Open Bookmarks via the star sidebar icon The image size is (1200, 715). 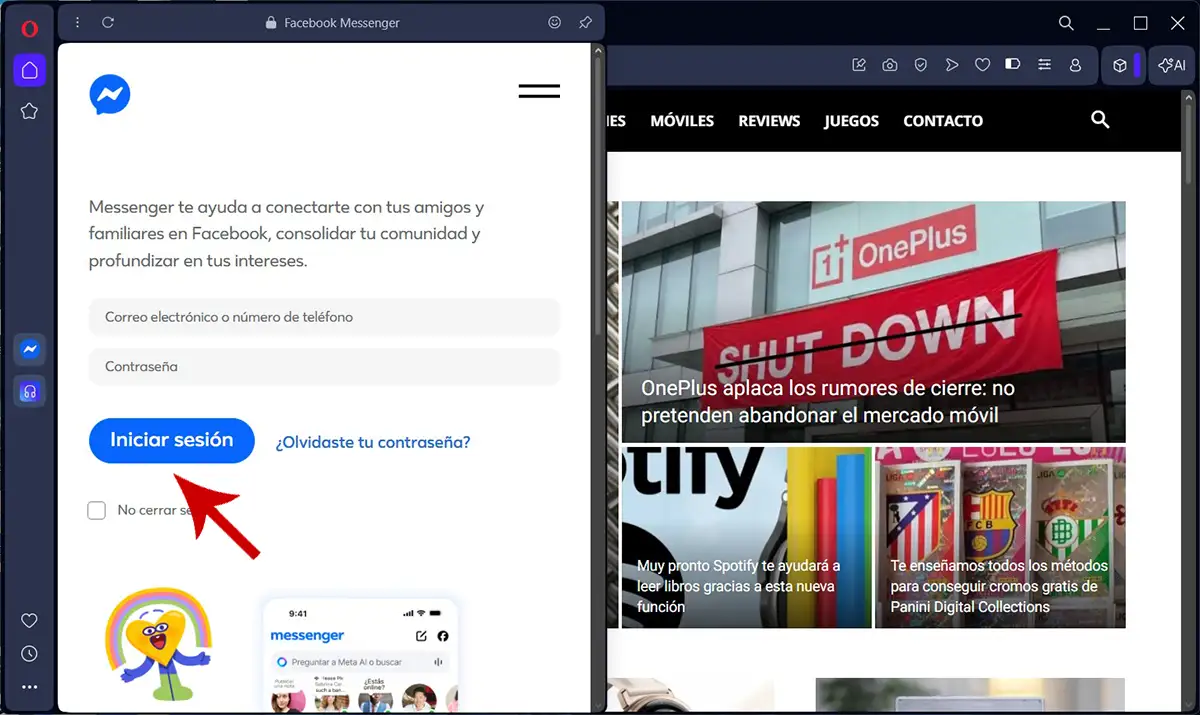coord(29,111)
